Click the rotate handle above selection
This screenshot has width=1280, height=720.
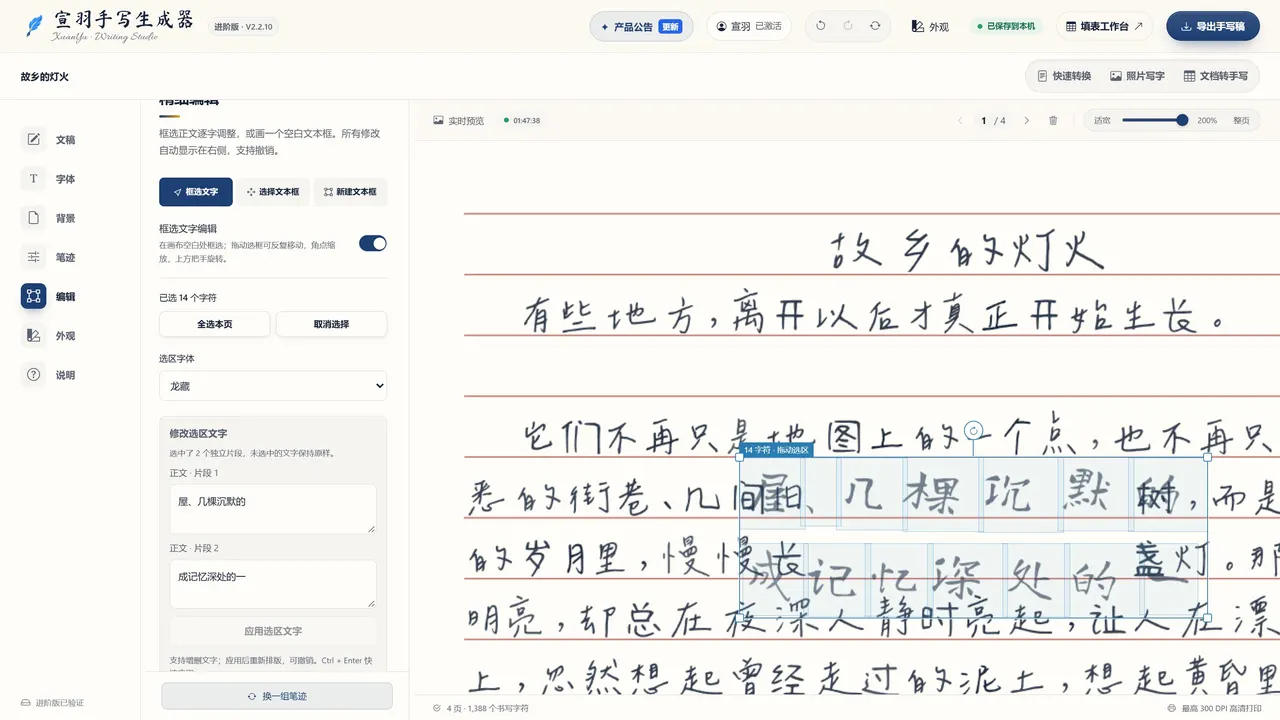[x=973, y=431]
